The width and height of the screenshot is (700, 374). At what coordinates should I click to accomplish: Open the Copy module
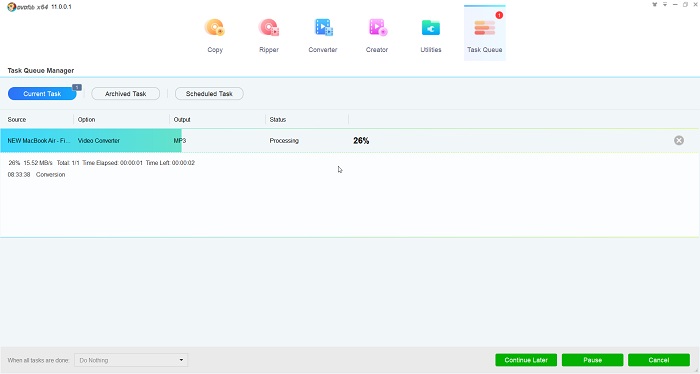click(x=215, y=35)
